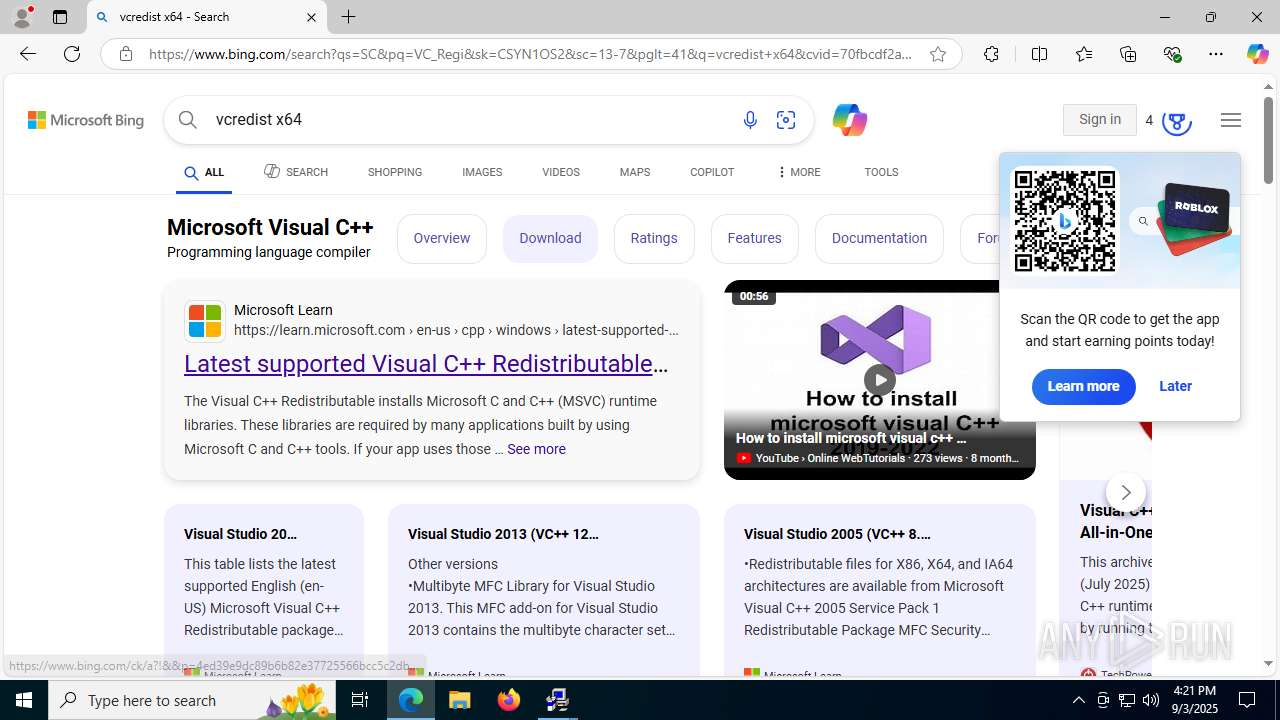This screenshot has width=1280, height=720.
Task: Search using an image icon
Action: click(786, 120)
